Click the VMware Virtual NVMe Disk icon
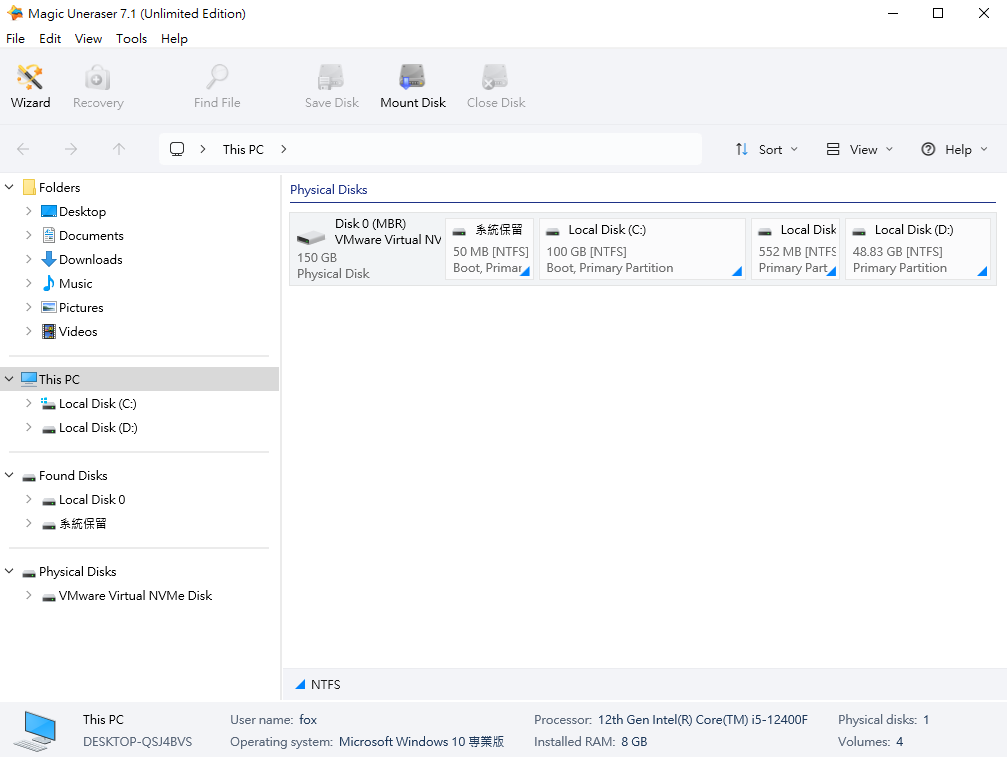 (x=48, y=597)
